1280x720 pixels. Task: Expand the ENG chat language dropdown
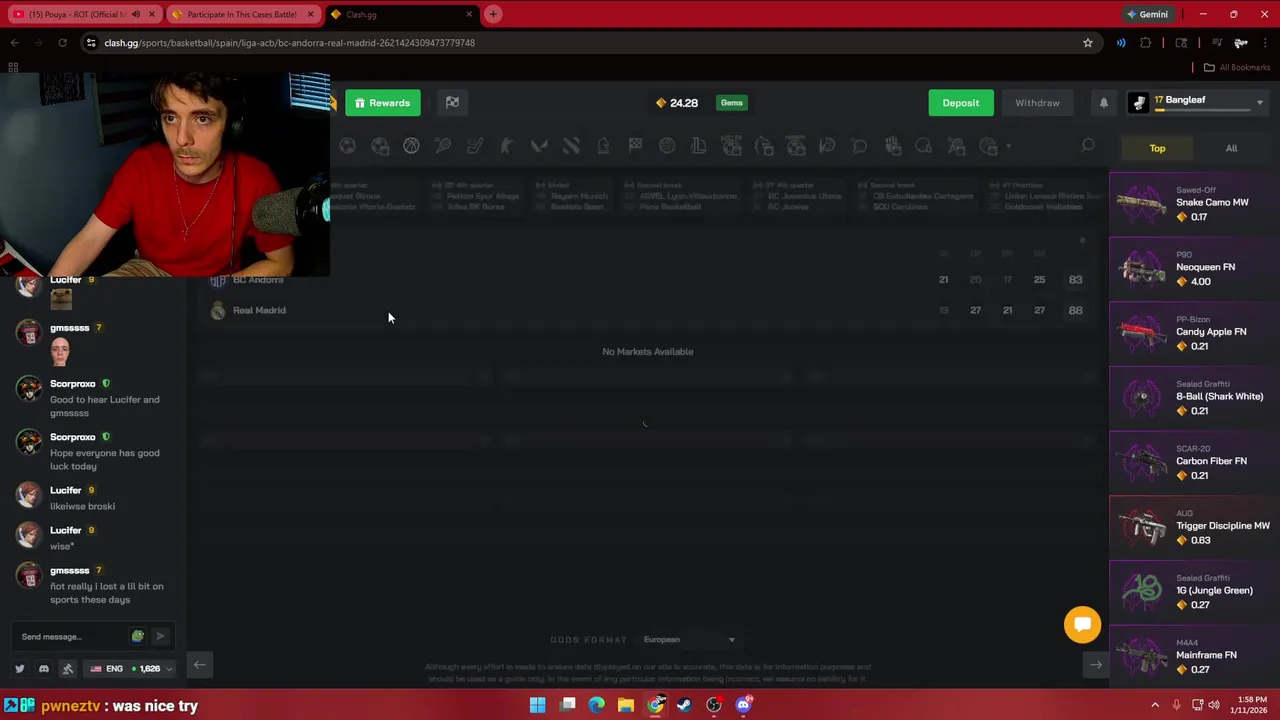point(130,668)
